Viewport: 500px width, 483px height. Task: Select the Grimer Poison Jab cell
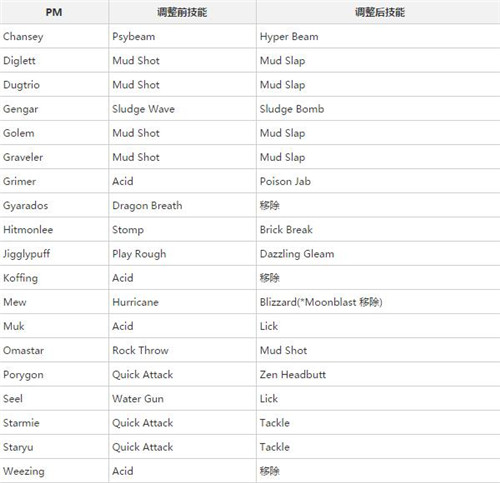point(378,181)
